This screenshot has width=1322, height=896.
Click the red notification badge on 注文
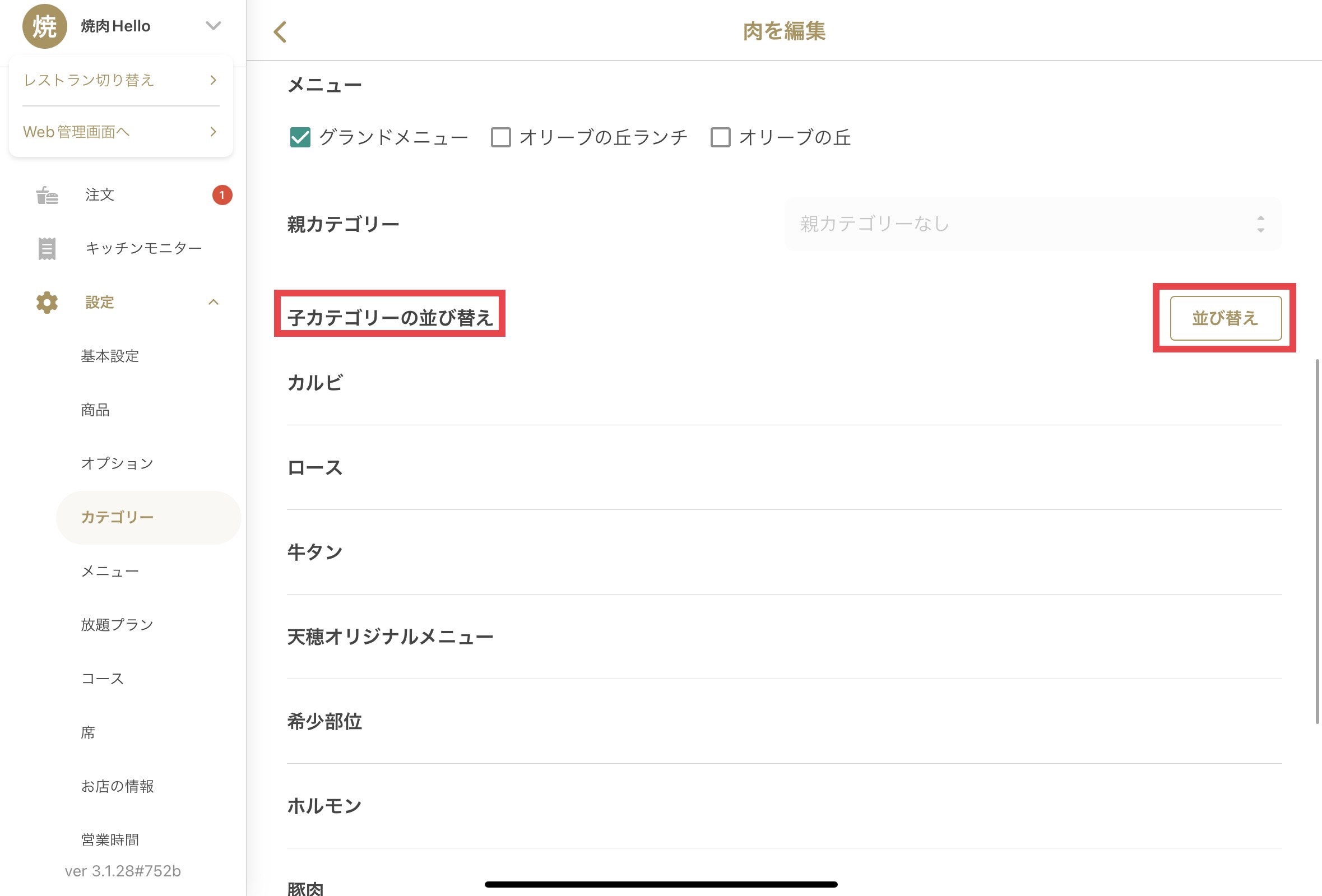[222, 195]
